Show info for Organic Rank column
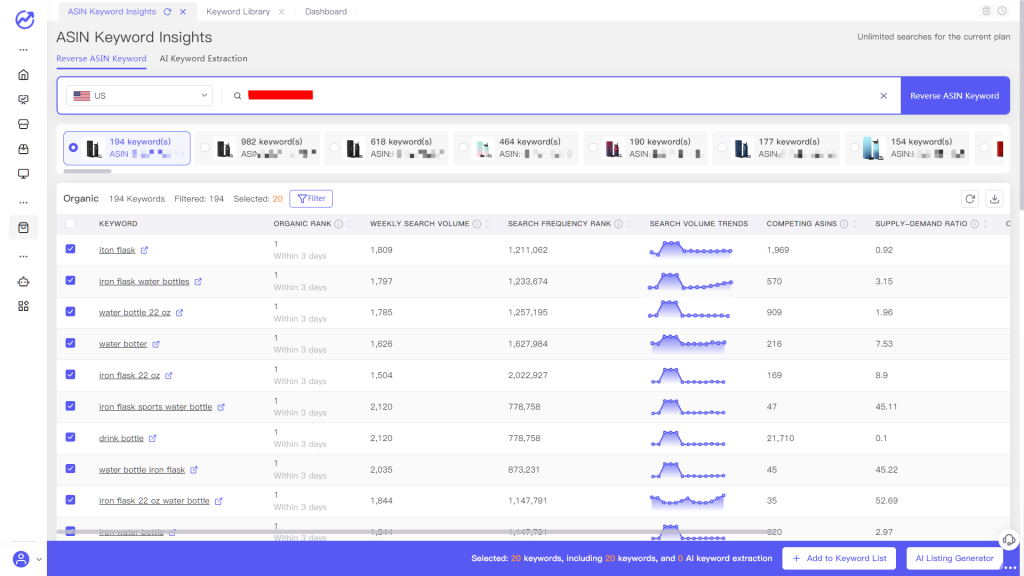Screen dimensions: 1024x576 coord(339,224)
